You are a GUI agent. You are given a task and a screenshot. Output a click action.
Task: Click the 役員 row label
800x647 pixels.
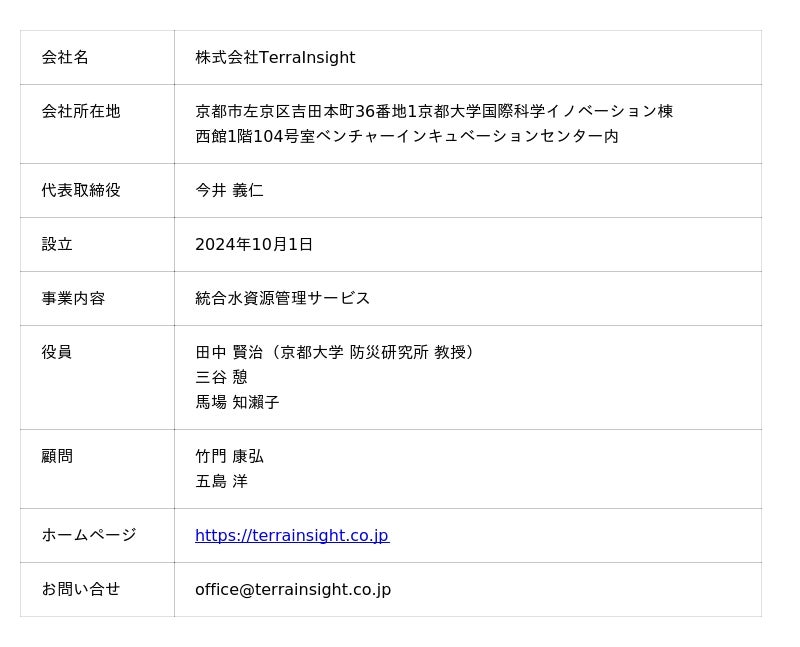click(x=57, y=352)
